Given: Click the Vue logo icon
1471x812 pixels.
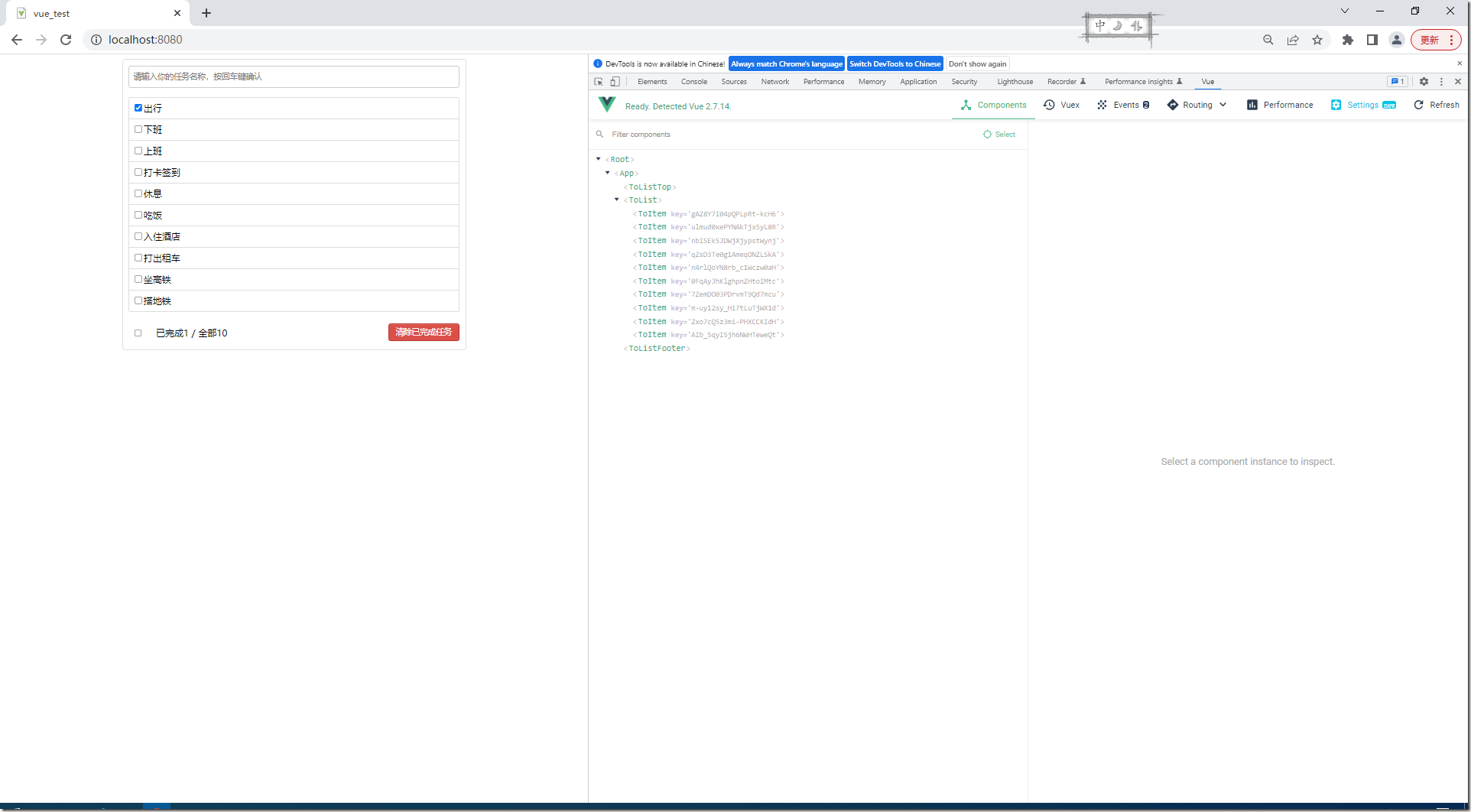Looking at the screenshot, I should 607,105.
